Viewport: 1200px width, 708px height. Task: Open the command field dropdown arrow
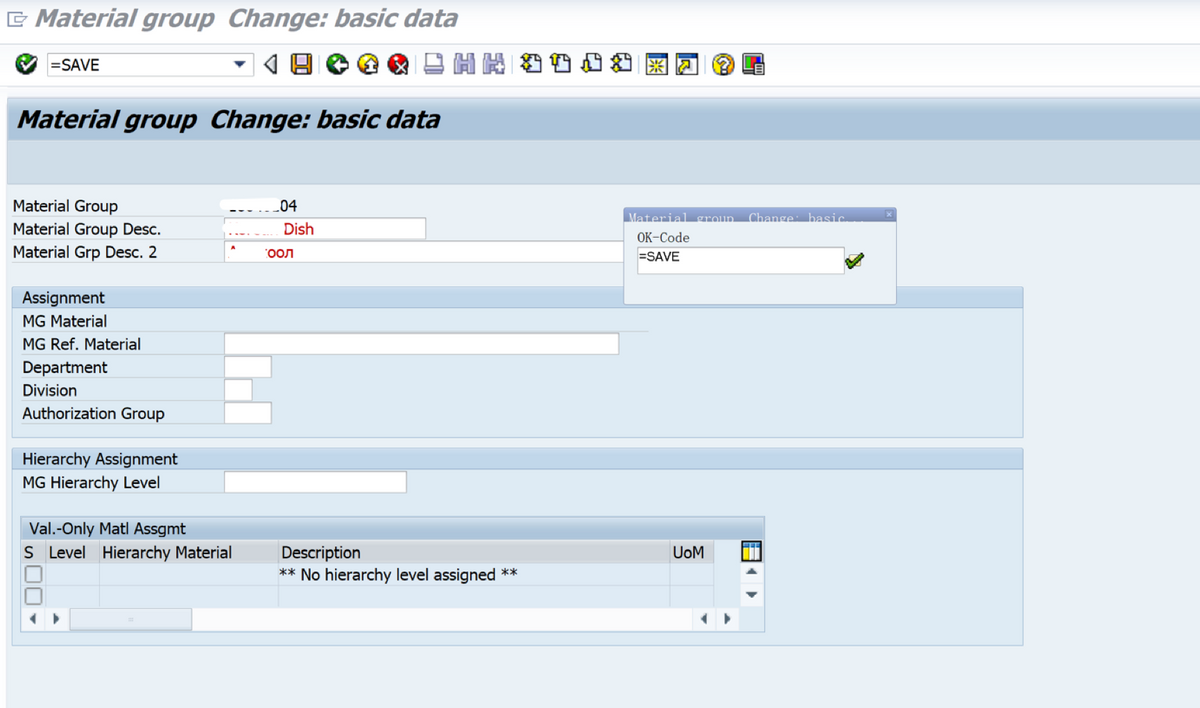pos(240,63)
